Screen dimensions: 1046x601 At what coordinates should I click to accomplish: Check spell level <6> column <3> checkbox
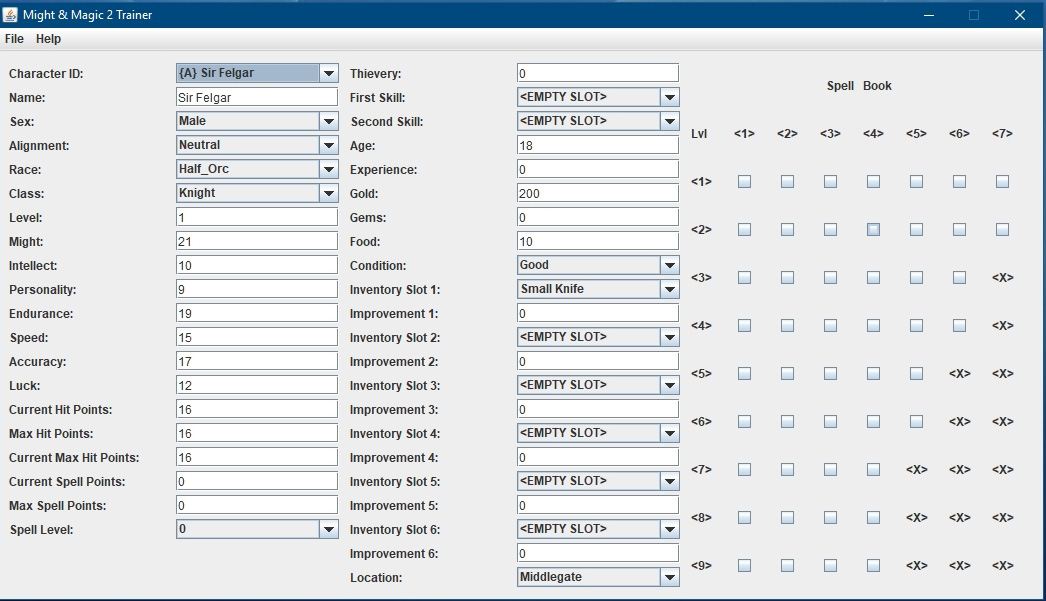[x=831, y=422]
